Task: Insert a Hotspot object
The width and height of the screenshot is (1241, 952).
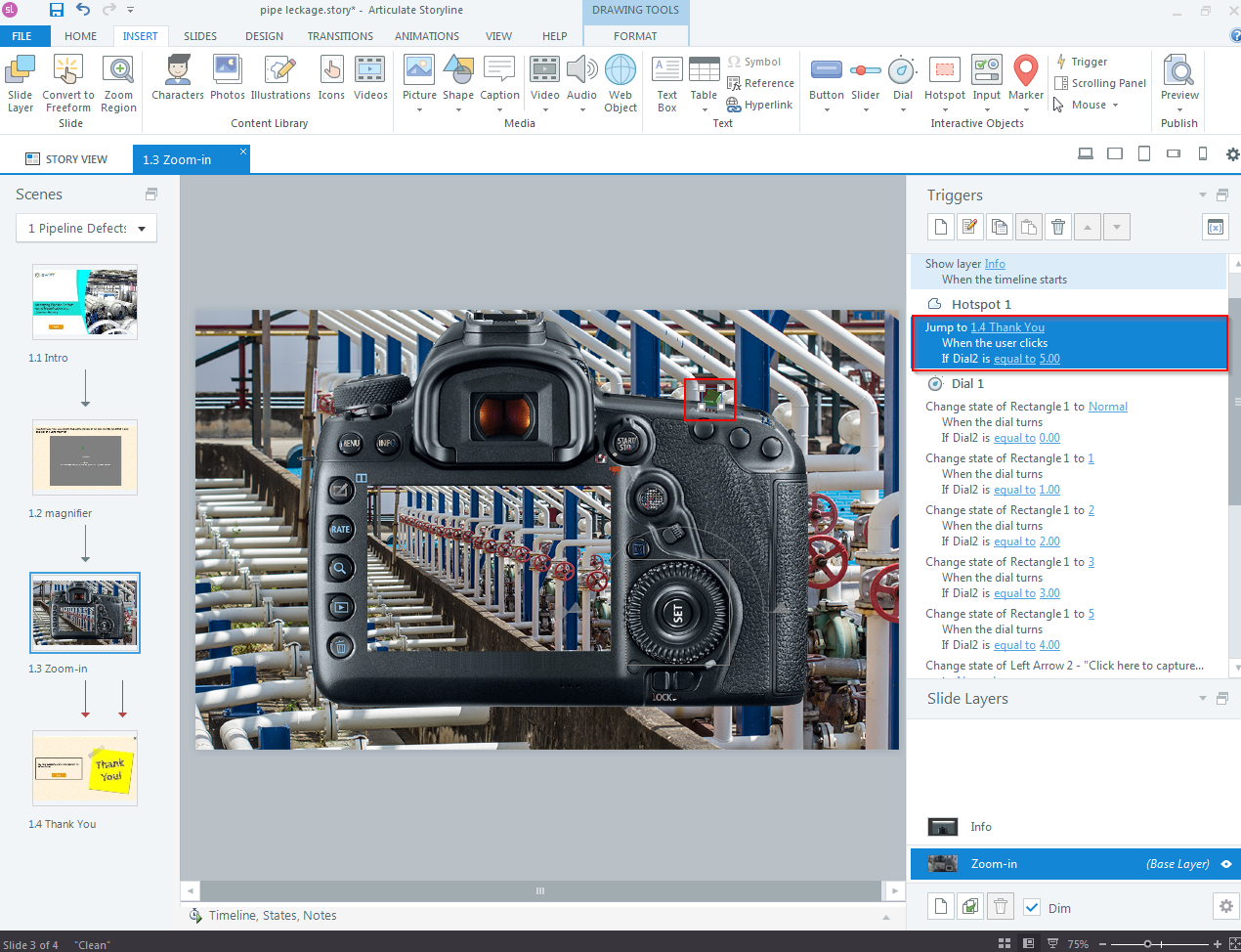Action: click(944, 84)
